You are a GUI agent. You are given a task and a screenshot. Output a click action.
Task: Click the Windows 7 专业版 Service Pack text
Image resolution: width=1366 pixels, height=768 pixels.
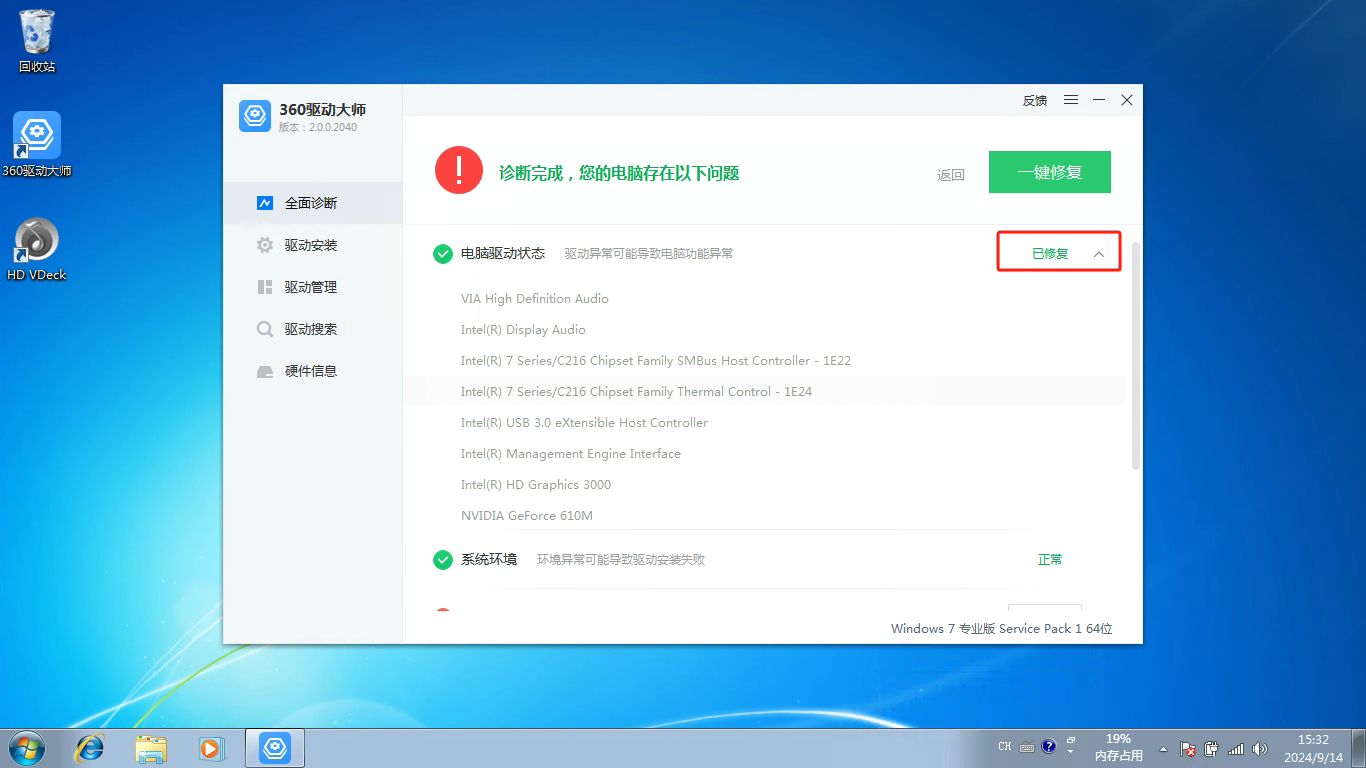tap(1002, 629)
